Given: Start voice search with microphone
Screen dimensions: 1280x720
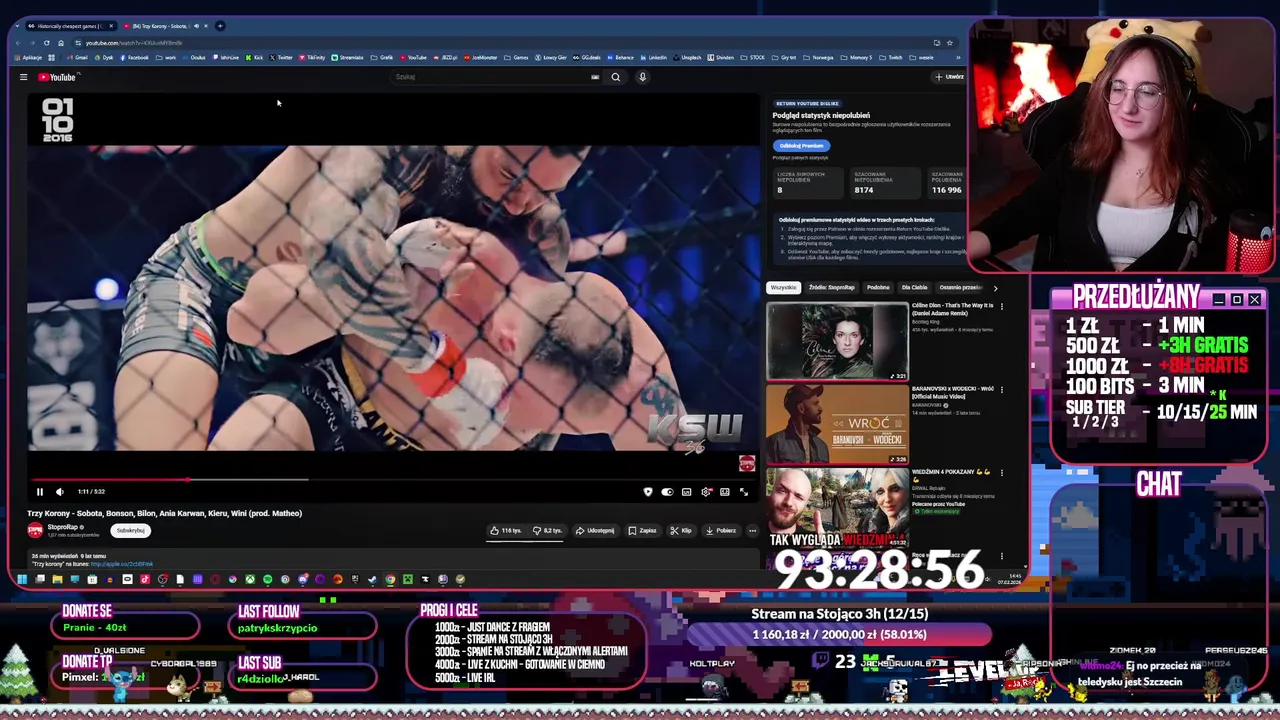Looking at the screenshot, I should (642, 77).
